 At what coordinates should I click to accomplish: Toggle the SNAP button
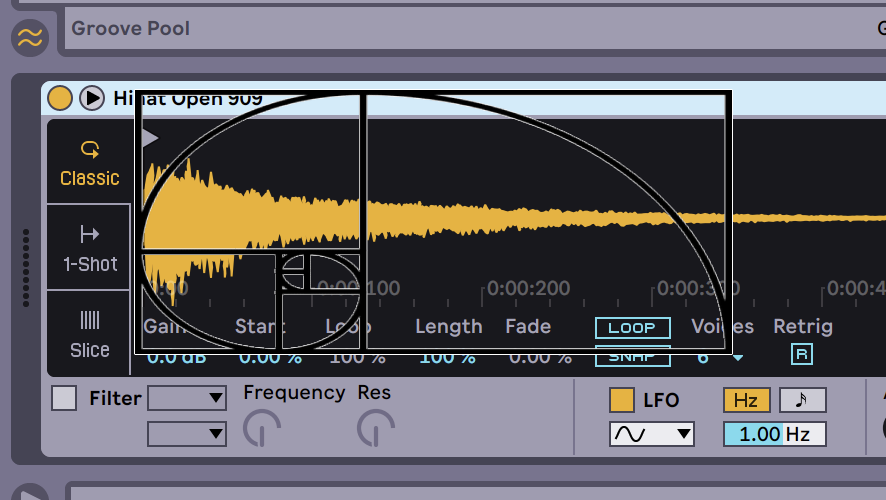[633, 356]
